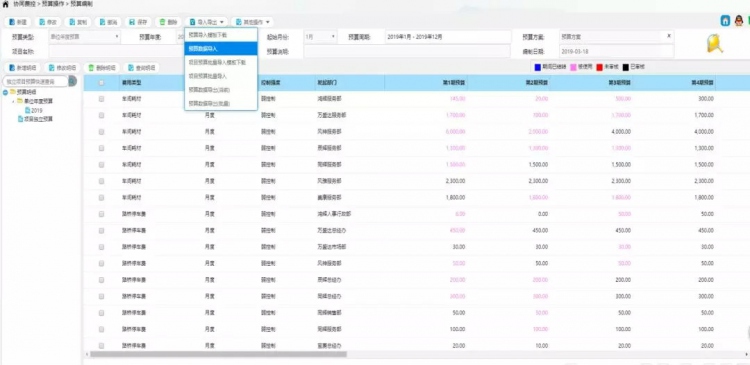The width and height of the screenshot is (750, 365).
Task: Tick the checkbox of the 2,300.00 row
Action: [x=101, y=181]
